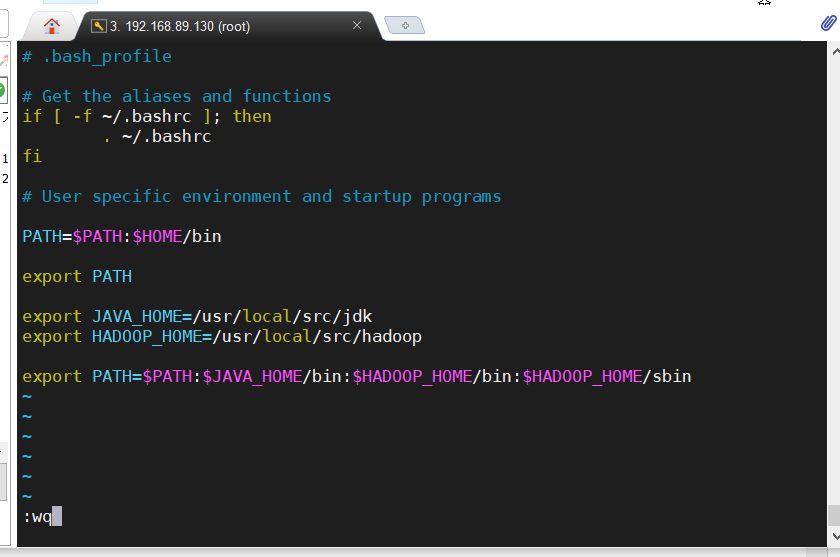Click the 'if [ -f ~/.bashrc ]; then' line
Image resolution: width=840 pixels, height=557 pixels.
coord(147,116)
